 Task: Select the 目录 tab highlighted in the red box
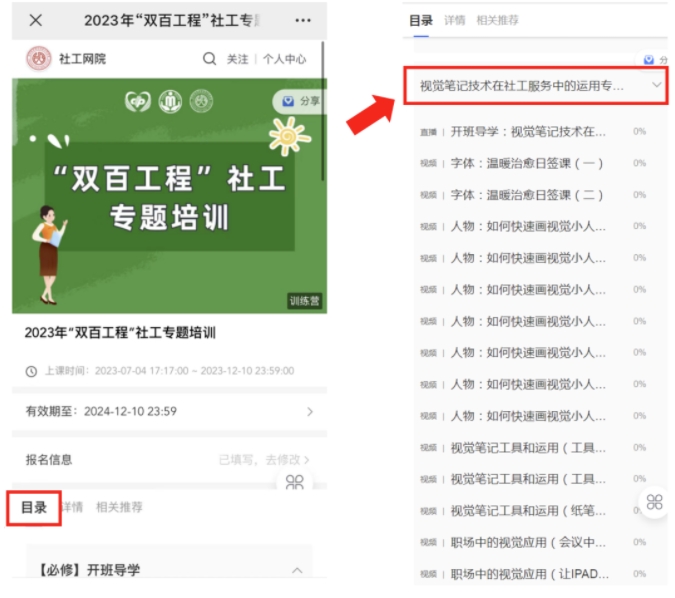(35, 507)
